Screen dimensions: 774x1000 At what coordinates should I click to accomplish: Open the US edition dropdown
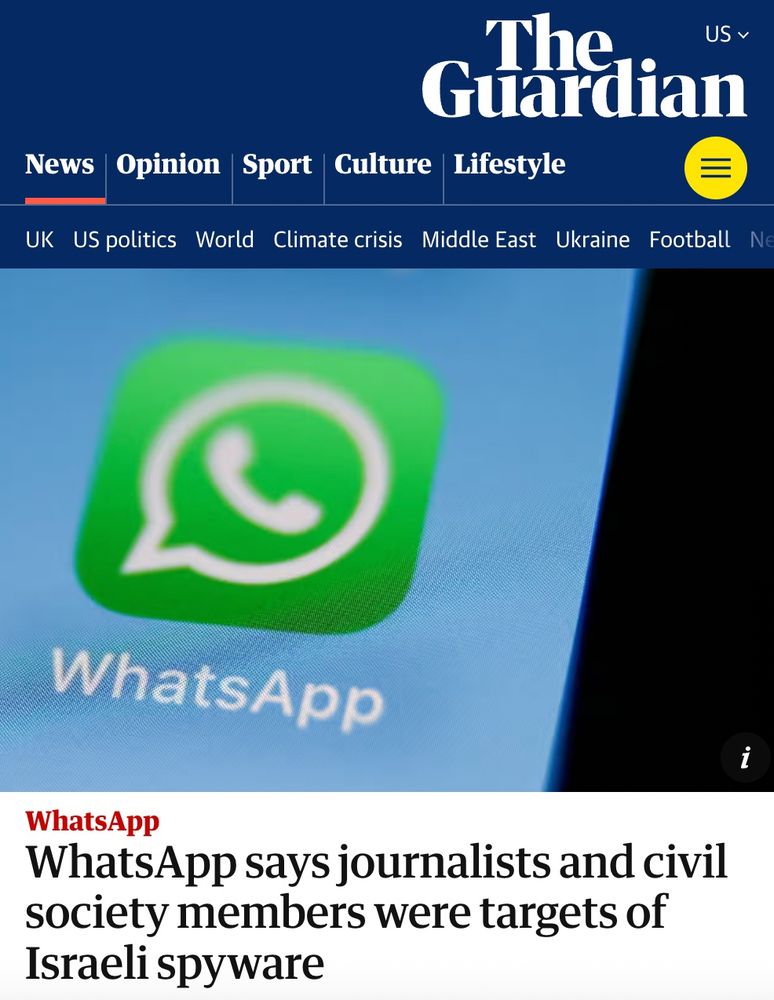click(727, 34)
